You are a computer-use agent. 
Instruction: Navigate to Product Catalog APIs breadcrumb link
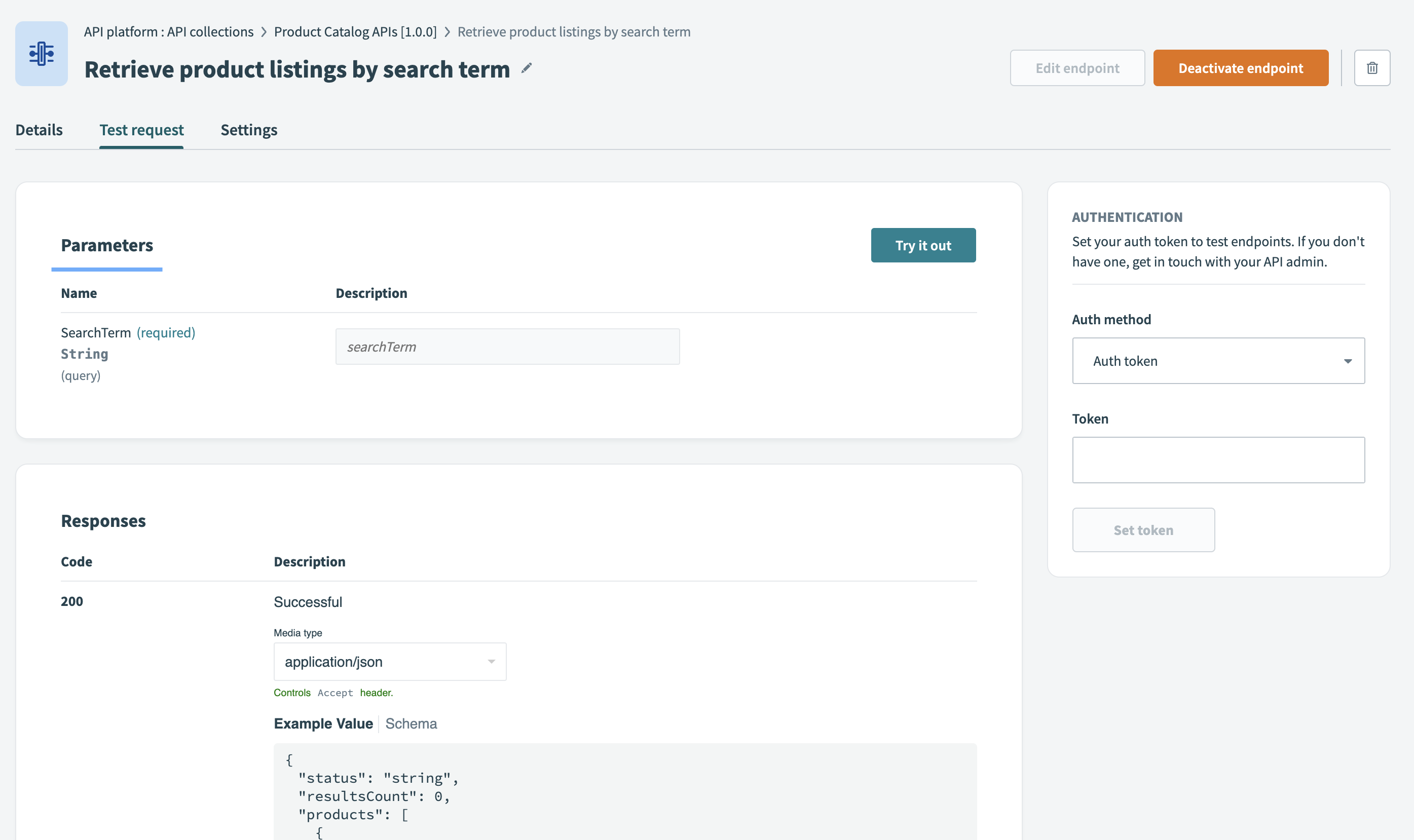[355, 32]
